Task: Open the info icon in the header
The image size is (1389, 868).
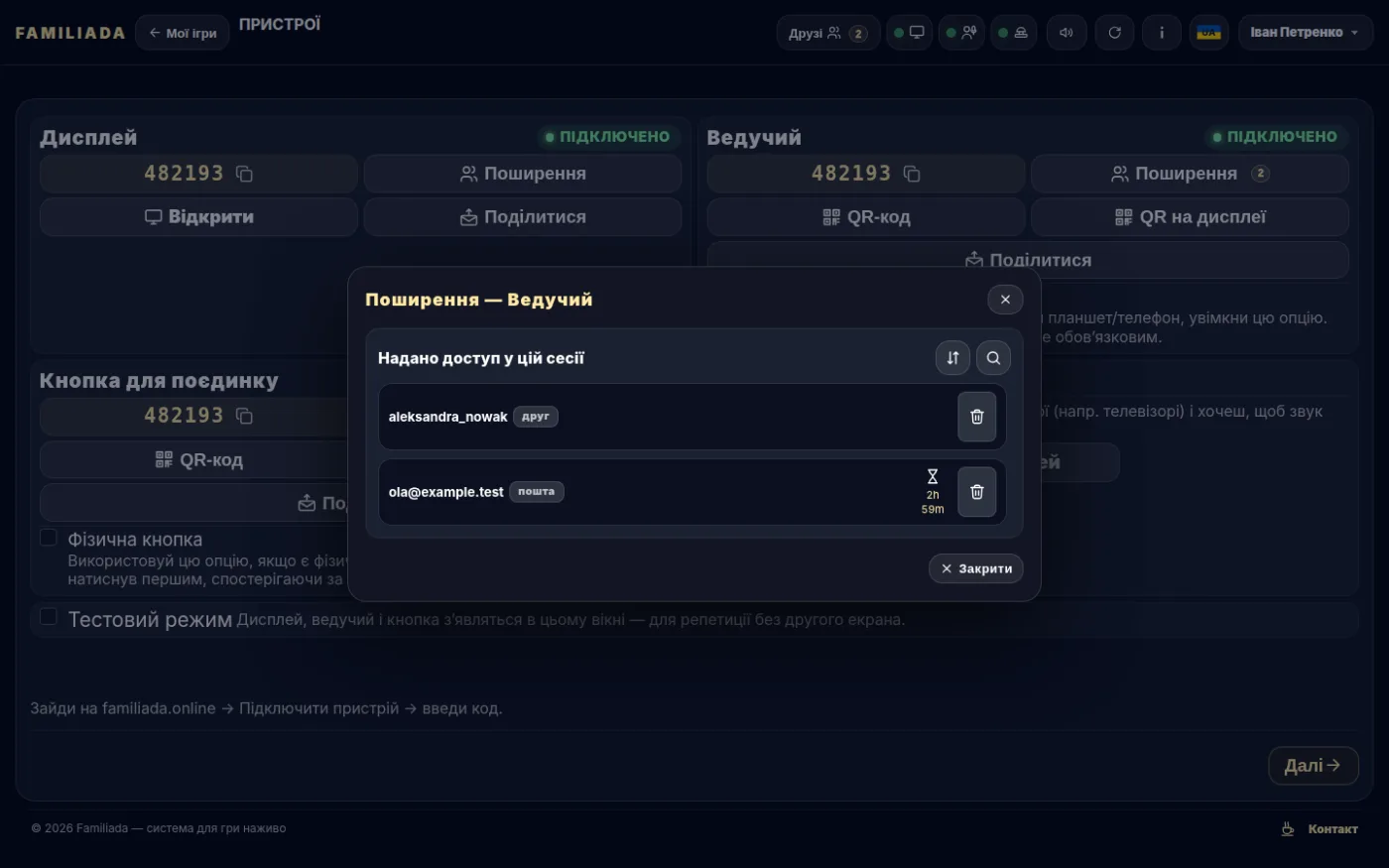Action: pos(1162,33)
